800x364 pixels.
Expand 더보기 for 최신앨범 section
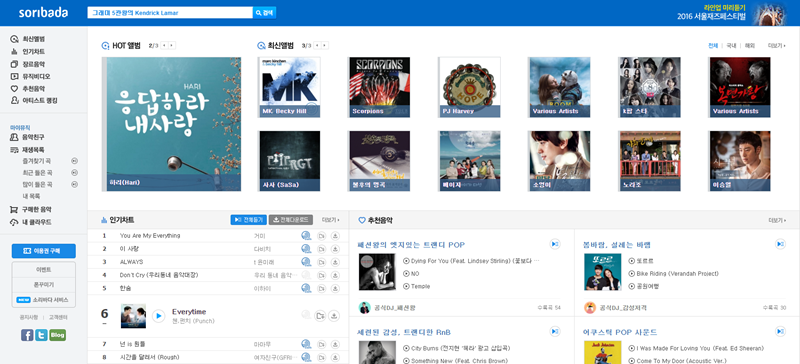777,45
